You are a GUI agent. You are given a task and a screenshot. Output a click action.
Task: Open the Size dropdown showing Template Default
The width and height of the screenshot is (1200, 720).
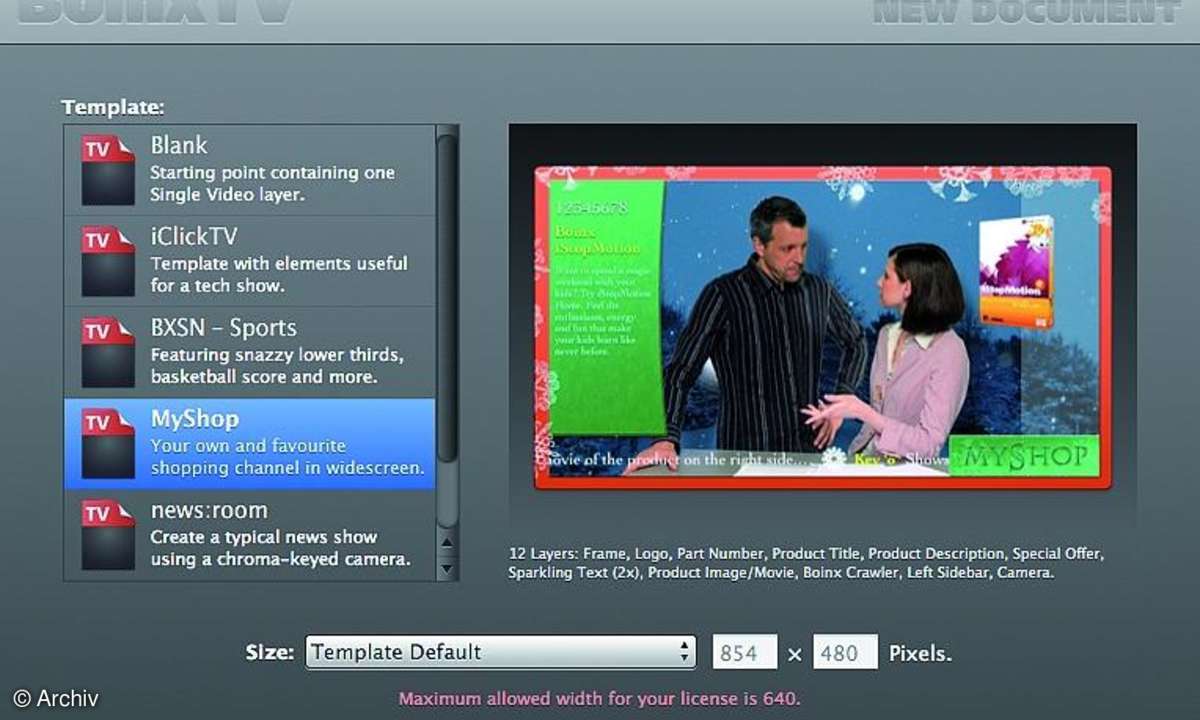click(500, 652)
